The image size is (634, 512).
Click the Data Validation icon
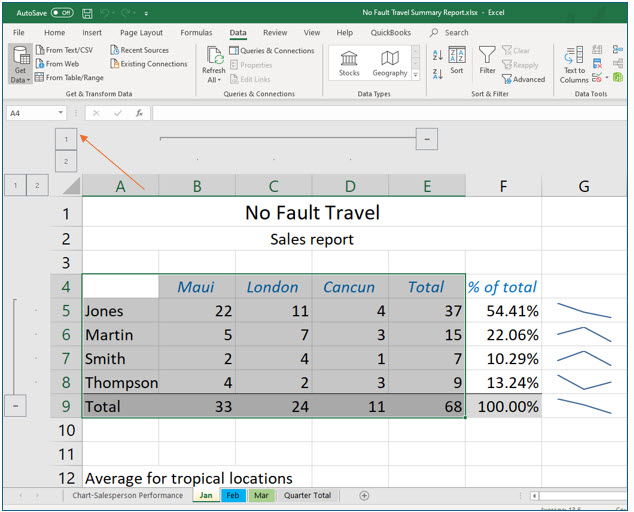click(597, 77)
